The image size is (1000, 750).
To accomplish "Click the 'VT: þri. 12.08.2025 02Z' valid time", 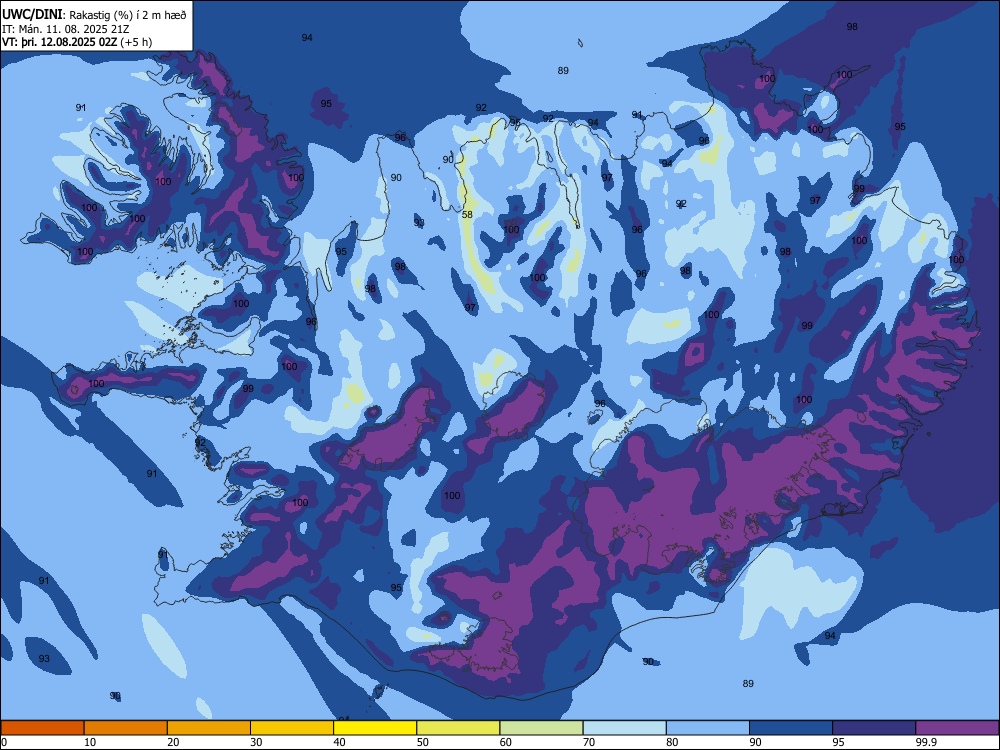I will (59, 42).
